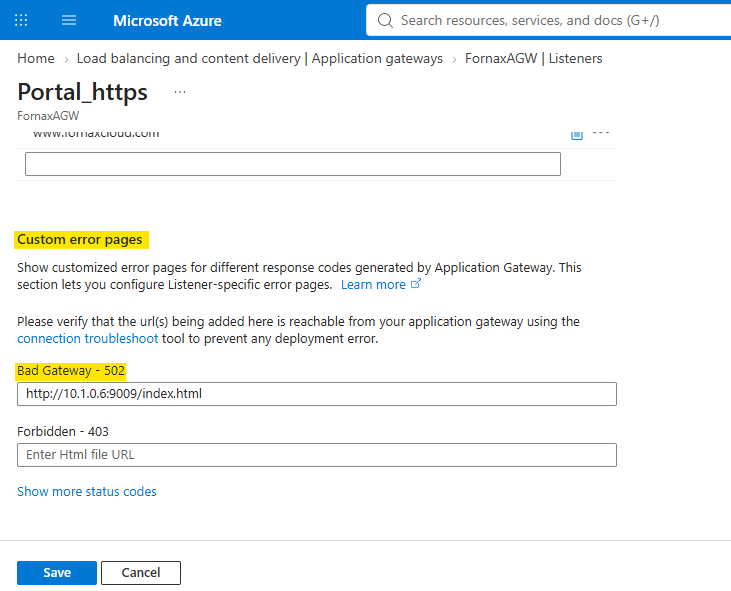Go to Home breadcrumb

point(36,58)
